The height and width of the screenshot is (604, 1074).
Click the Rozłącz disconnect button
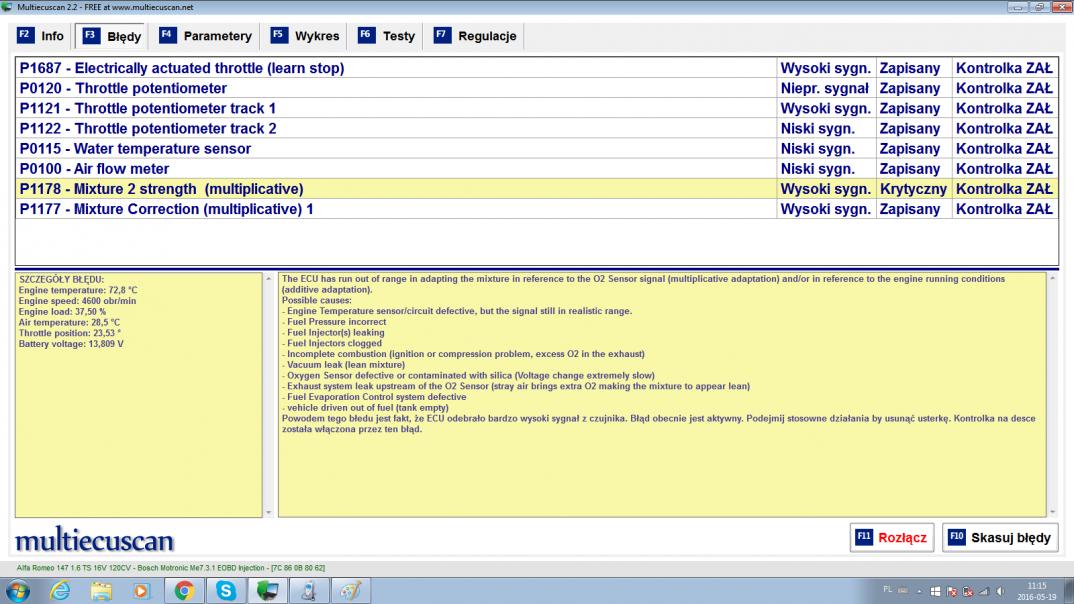(x=892, y=538)
